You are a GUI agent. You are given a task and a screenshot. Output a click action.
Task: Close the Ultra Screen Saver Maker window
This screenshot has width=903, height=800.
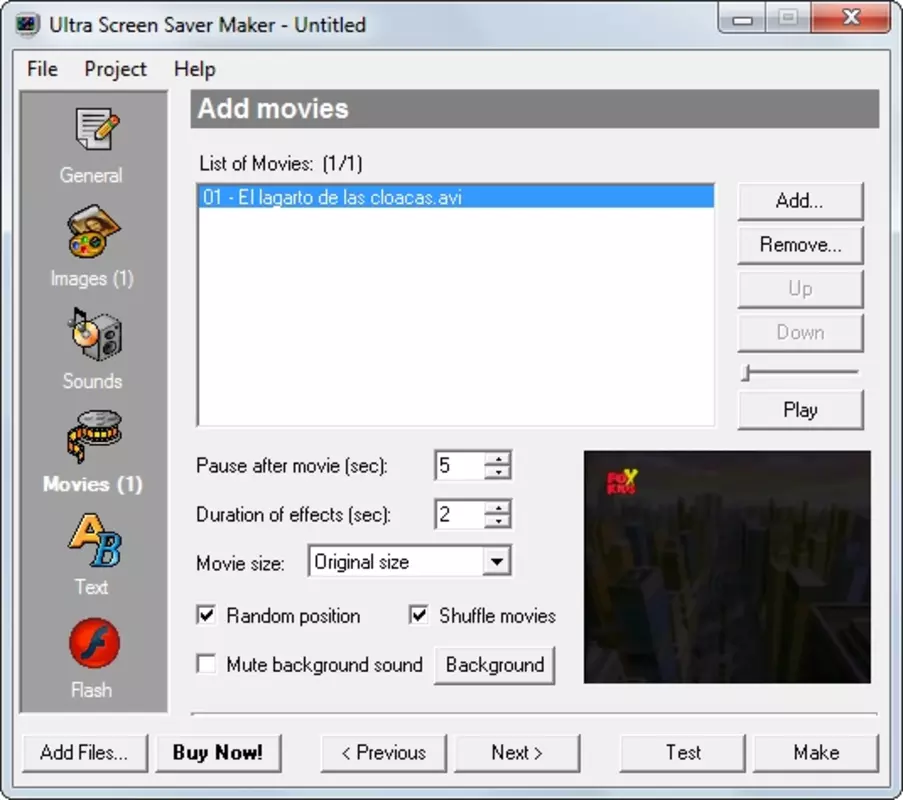(851, 17)
